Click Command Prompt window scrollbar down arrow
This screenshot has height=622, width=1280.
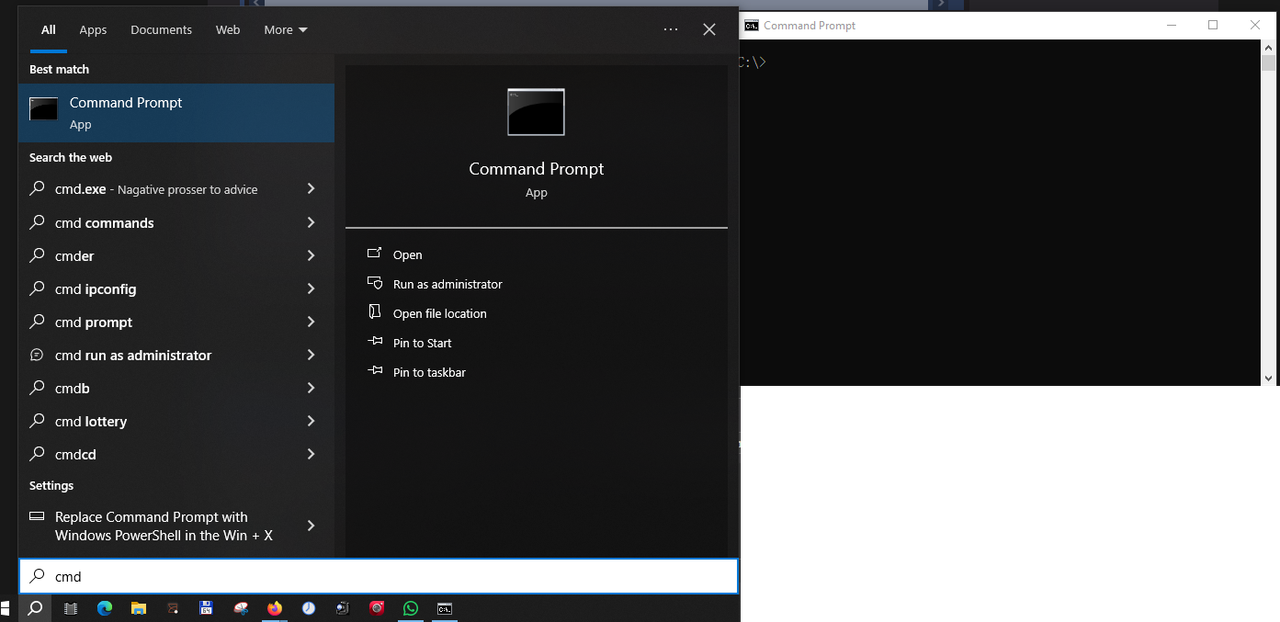point(1268,378)
